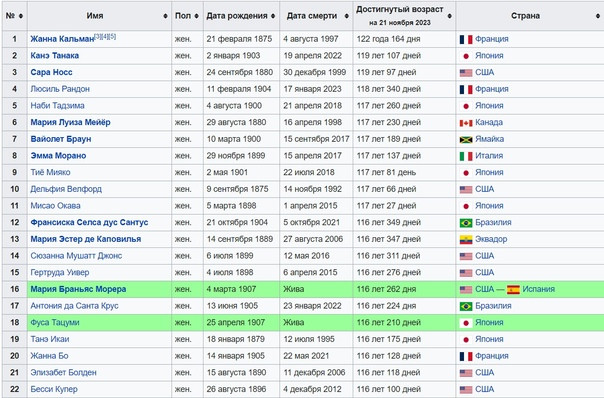
Task: Open the Фуса Тацуми link
Action: point(55,322)
